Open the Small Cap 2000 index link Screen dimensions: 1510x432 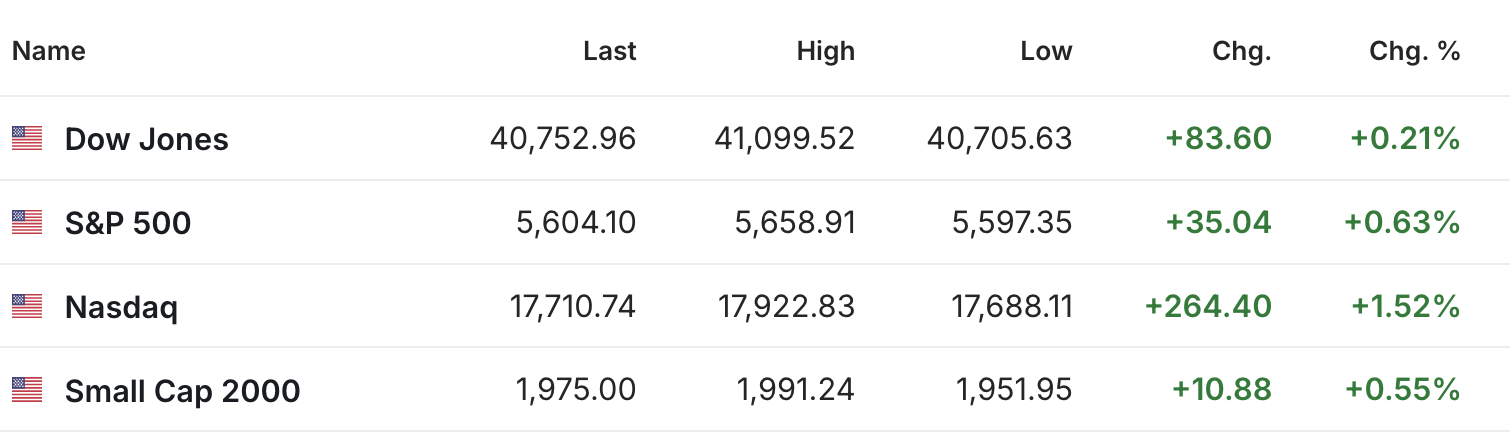(x=182, y=390)
